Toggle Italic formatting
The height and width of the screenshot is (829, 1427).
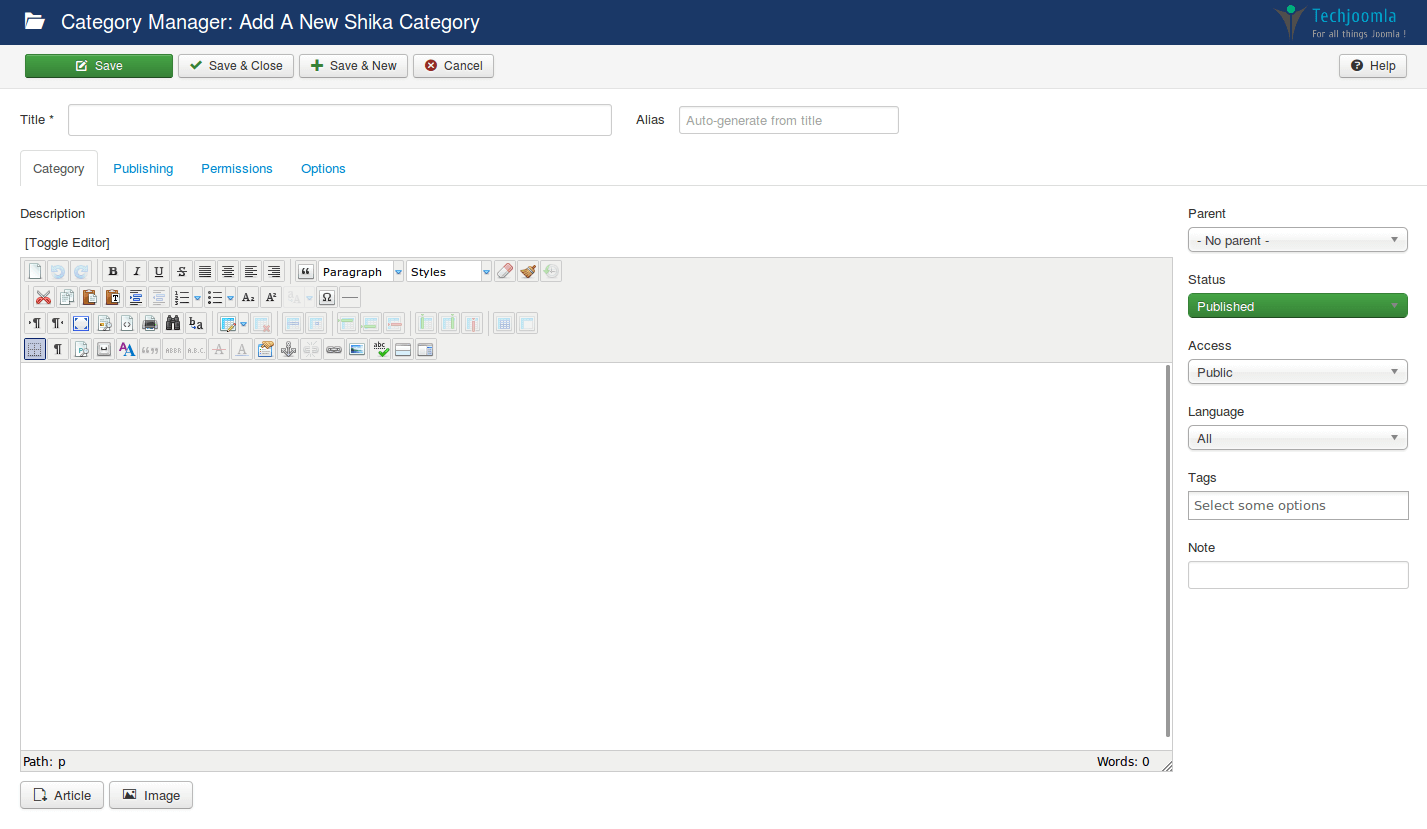[136, 271]
